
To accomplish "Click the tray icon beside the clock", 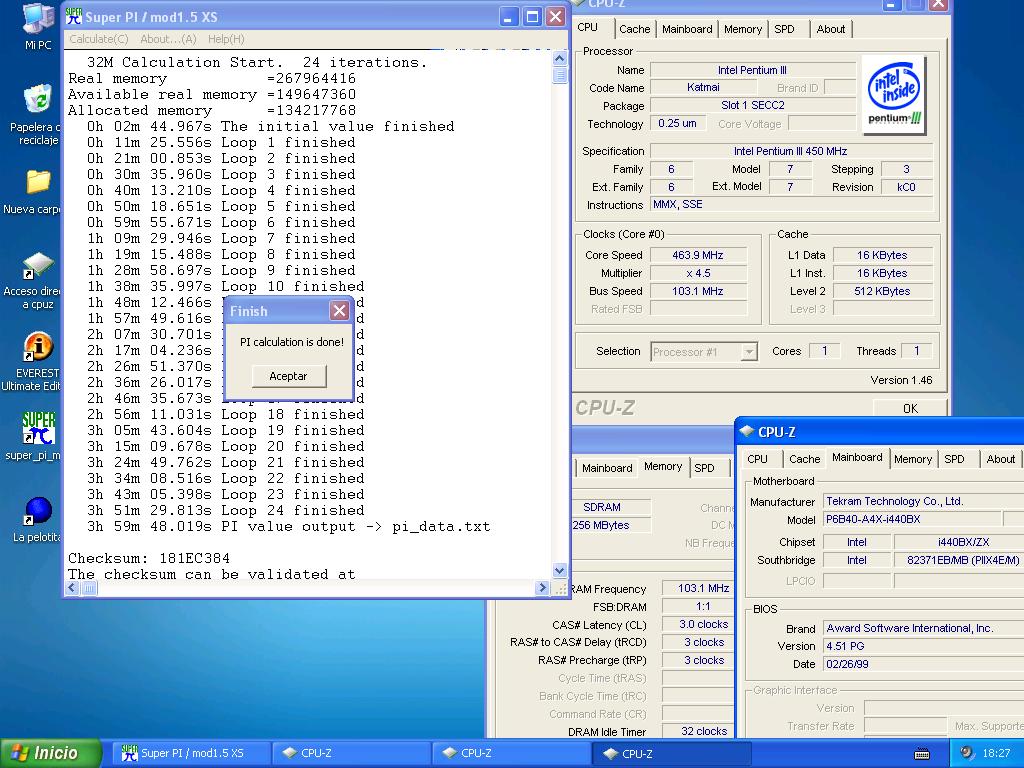I will (967, 753).
